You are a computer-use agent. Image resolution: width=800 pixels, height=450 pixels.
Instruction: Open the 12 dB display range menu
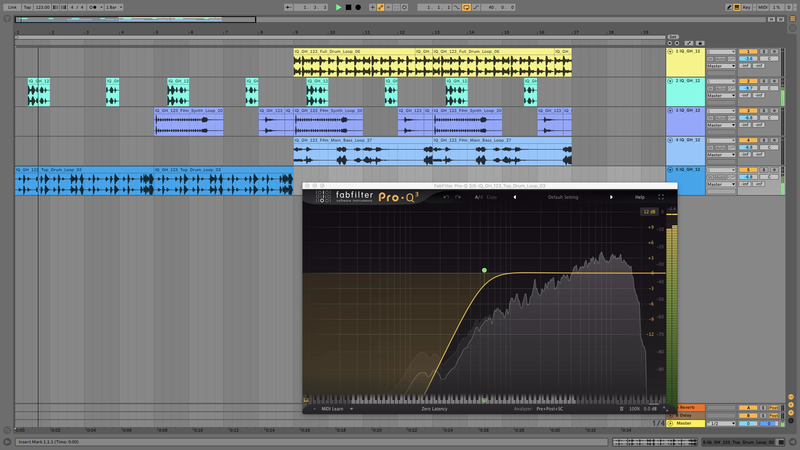[x=648, y=212]
